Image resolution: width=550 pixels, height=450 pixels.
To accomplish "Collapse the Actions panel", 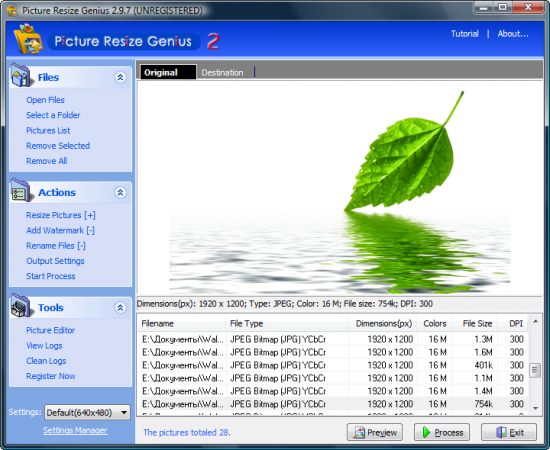I will (x=120, y=192).
